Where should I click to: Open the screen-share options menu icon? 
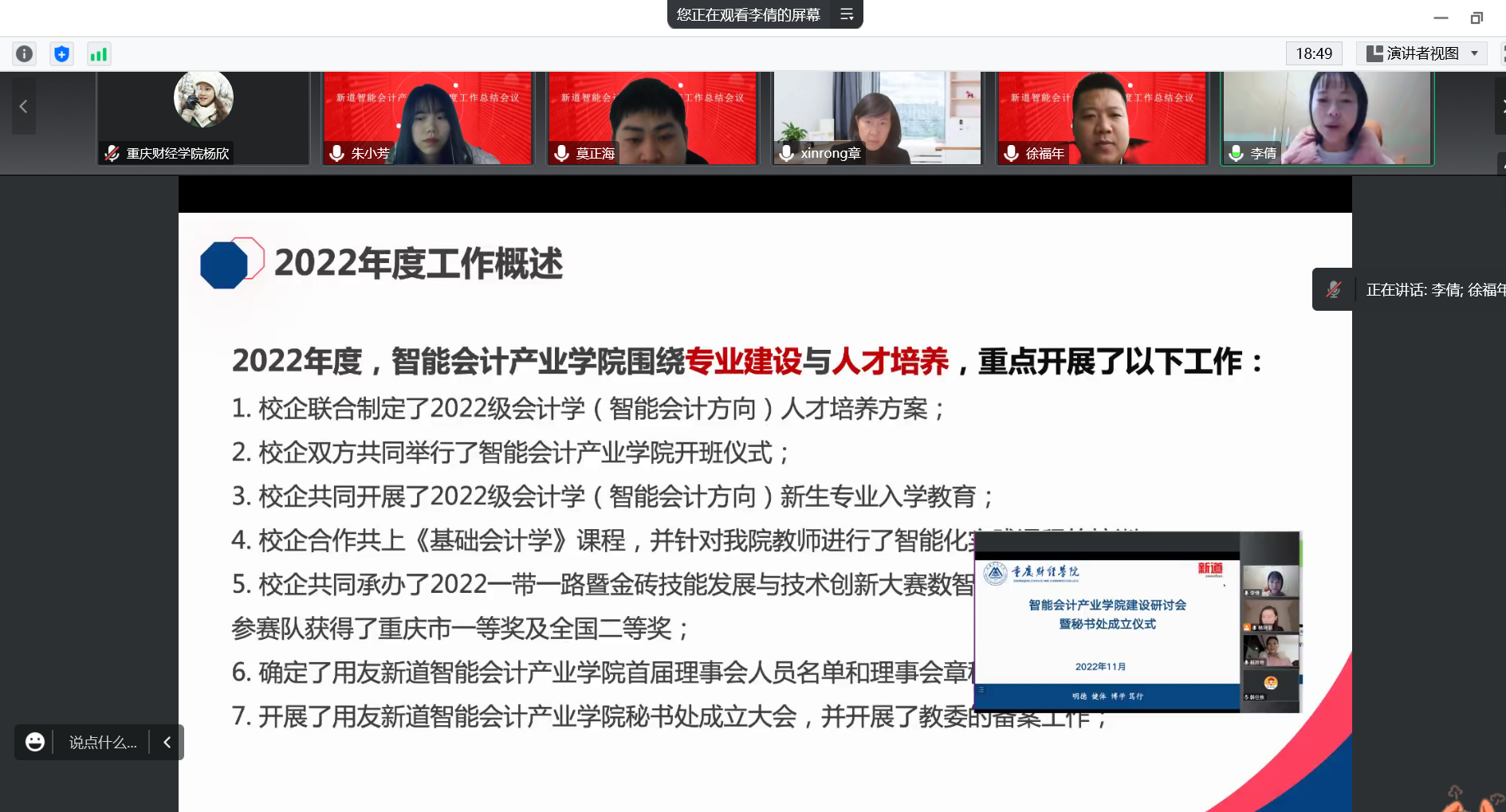point(847,14)
